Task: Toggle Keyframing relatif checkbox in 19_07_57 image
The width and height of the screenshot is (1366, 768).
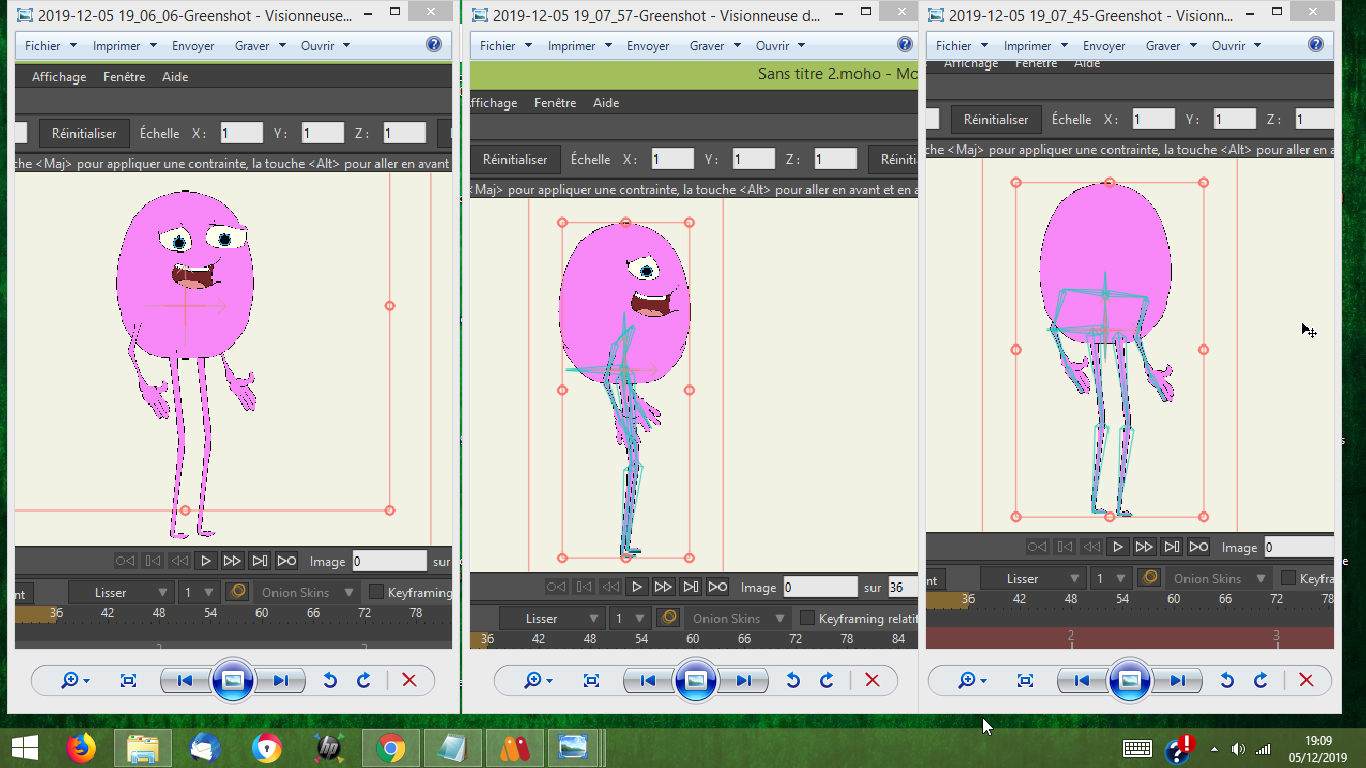Action: (x=808, y=618)
